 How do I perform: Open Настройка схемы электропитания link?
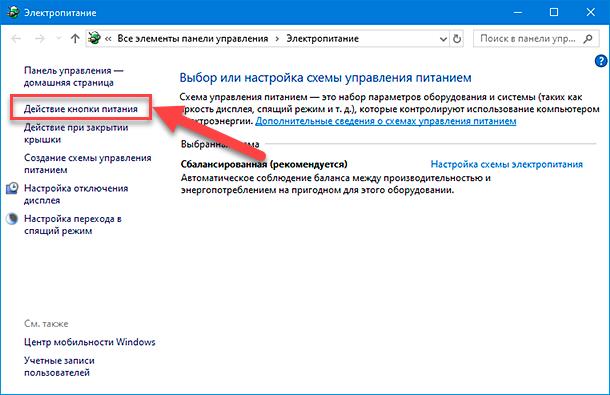(x=507, y=164)
